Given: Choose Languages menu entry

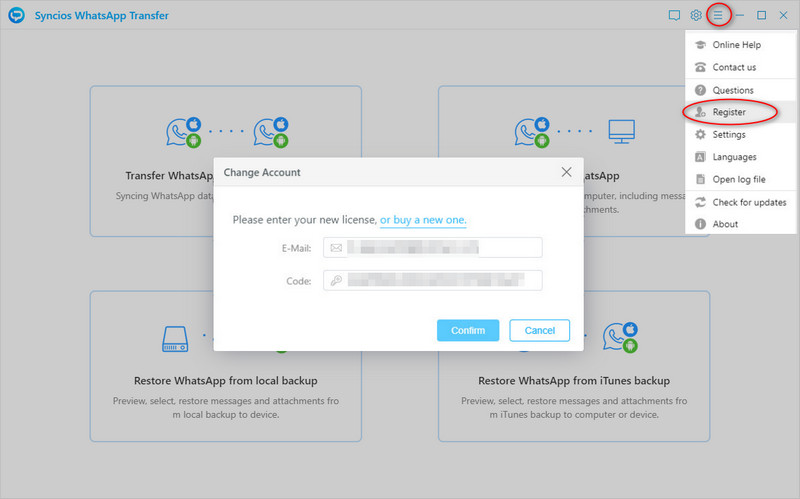Looking at the screenshot, I should tap(740, 157).
